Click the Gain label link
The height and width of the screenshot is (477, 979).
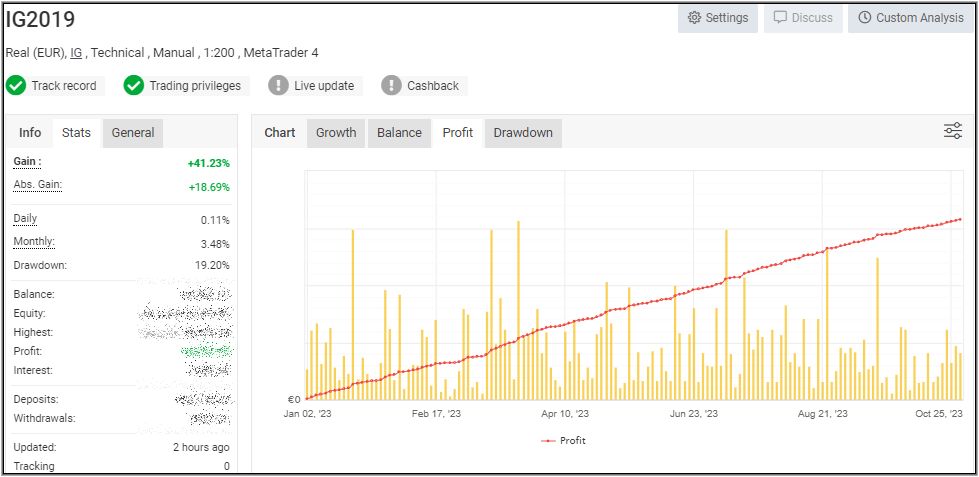click(x=27, y=162)
